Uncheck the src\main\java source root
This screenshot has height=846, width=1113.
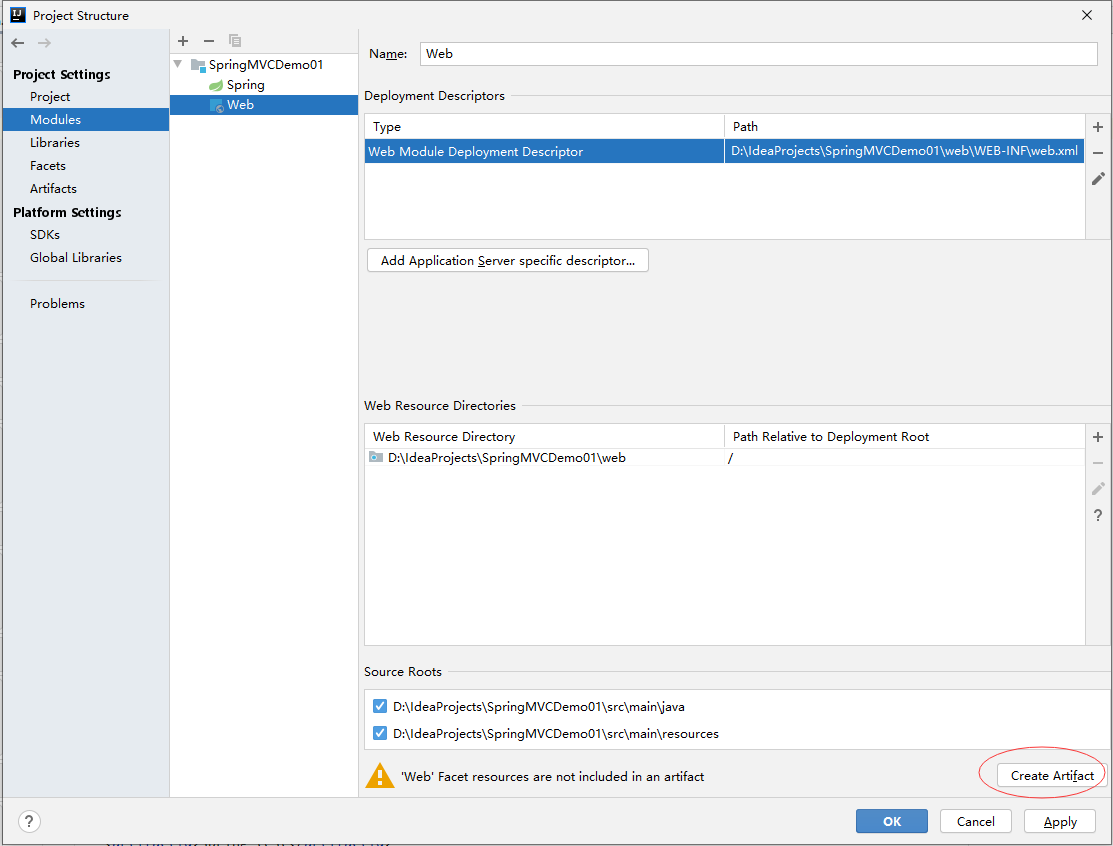[380, 707]
